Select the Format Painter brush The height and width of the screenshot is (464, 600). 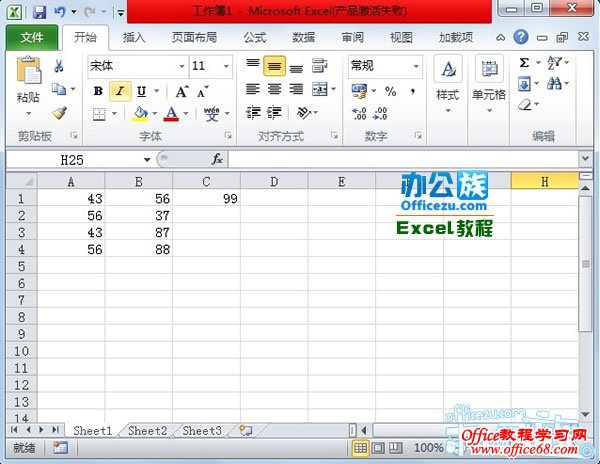point(59,113)
